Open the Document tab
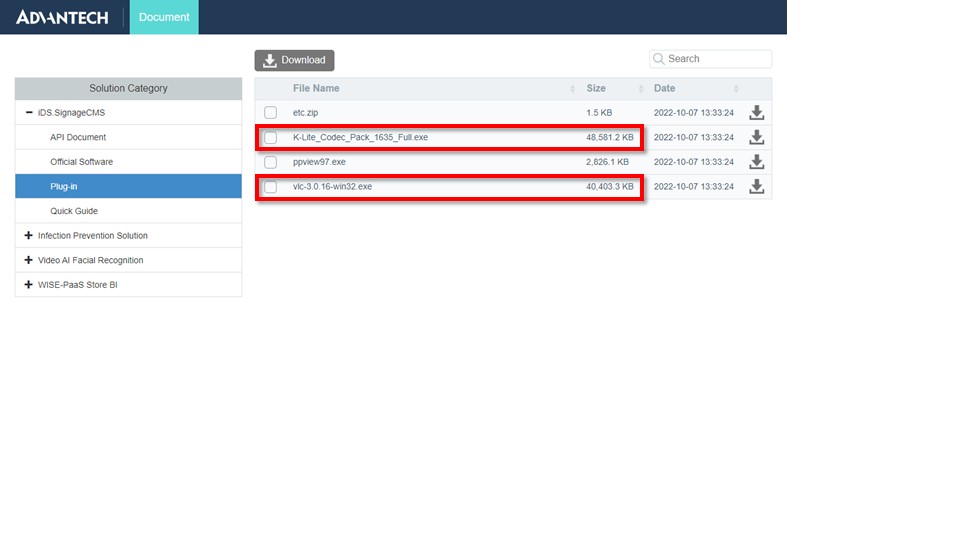960x540 pixels. pyautogui.click(x=164, y=17)
